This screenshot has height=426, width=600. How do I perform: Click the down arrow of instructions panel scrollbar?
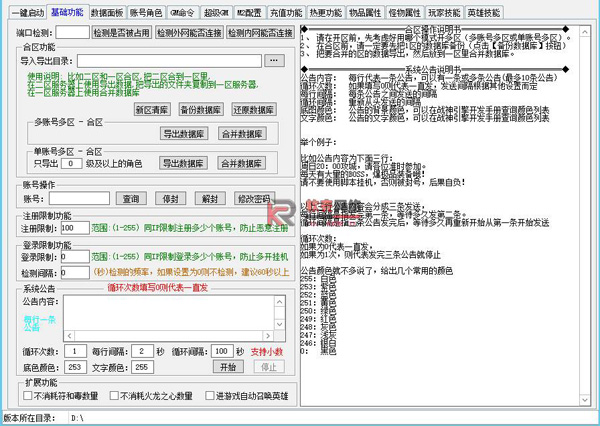tap(584, 400)
